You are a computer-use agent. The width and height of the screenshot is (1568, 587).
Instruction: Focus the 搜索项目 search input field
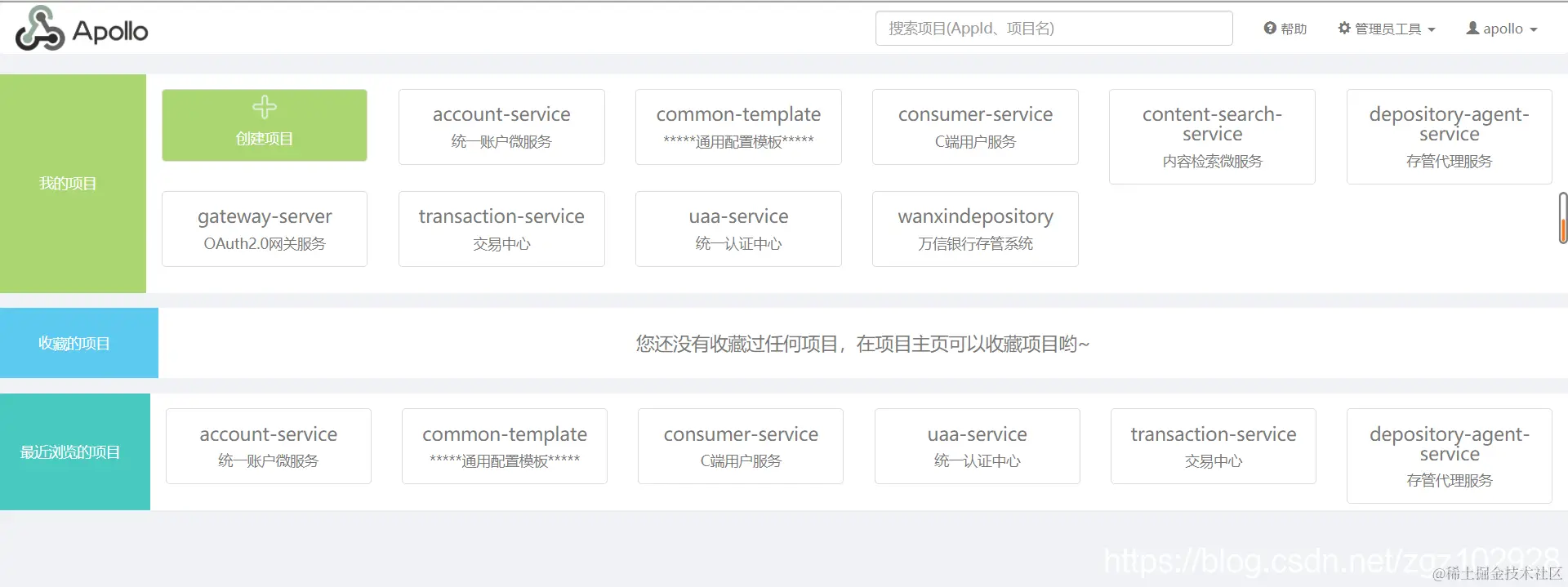tap(1053, 29)
